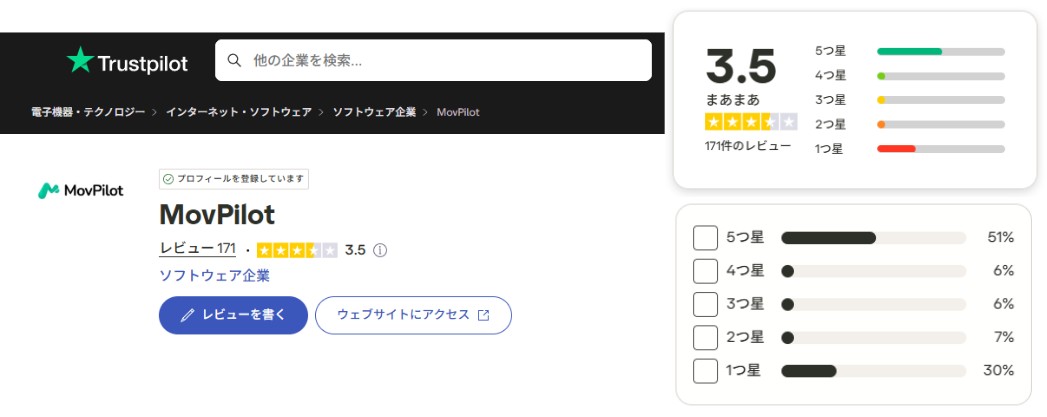
Task: Click the レビューを書く button
Action: point(233,315)
